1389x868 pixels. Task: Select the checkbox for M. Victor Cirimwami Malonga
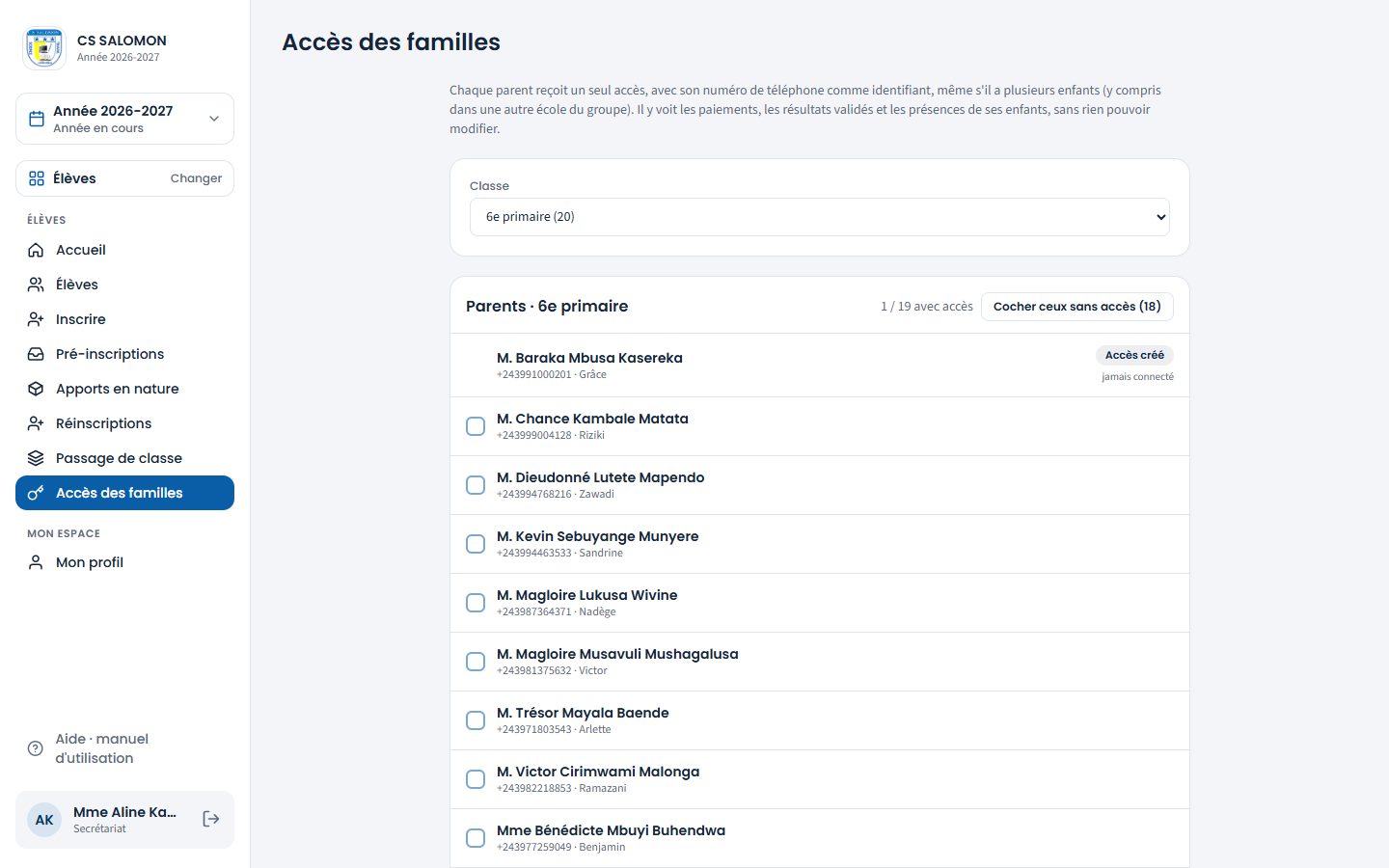pyautogui.click(x=476, y=779)
